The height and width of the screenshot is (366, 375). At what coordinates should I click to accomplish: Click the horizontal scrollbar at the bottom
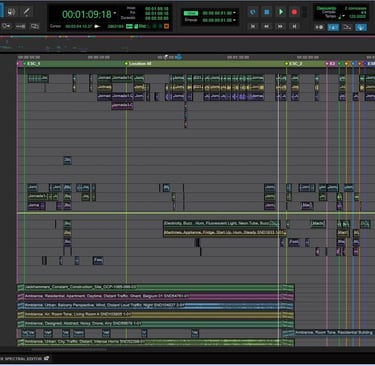coord(69,350)
